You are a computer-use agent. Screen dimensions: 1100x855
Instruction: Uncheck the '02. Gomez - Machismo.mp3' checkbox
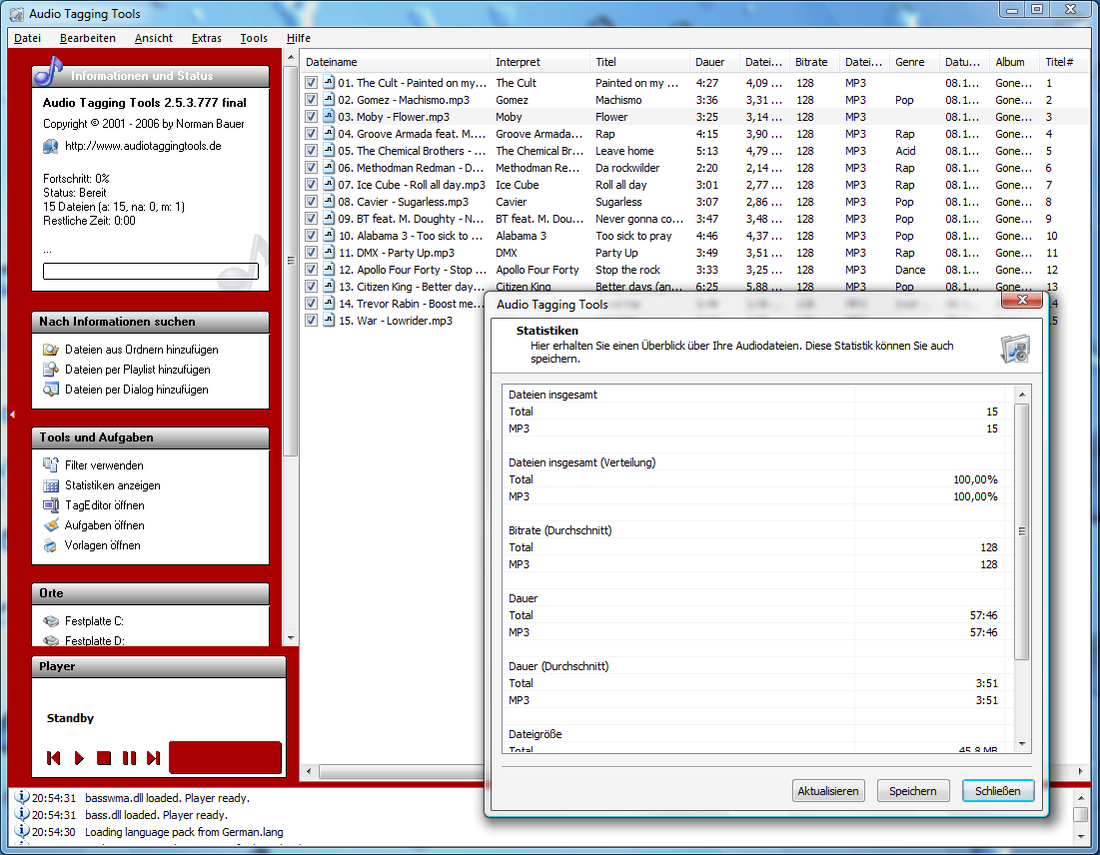(x=311, y=100)
